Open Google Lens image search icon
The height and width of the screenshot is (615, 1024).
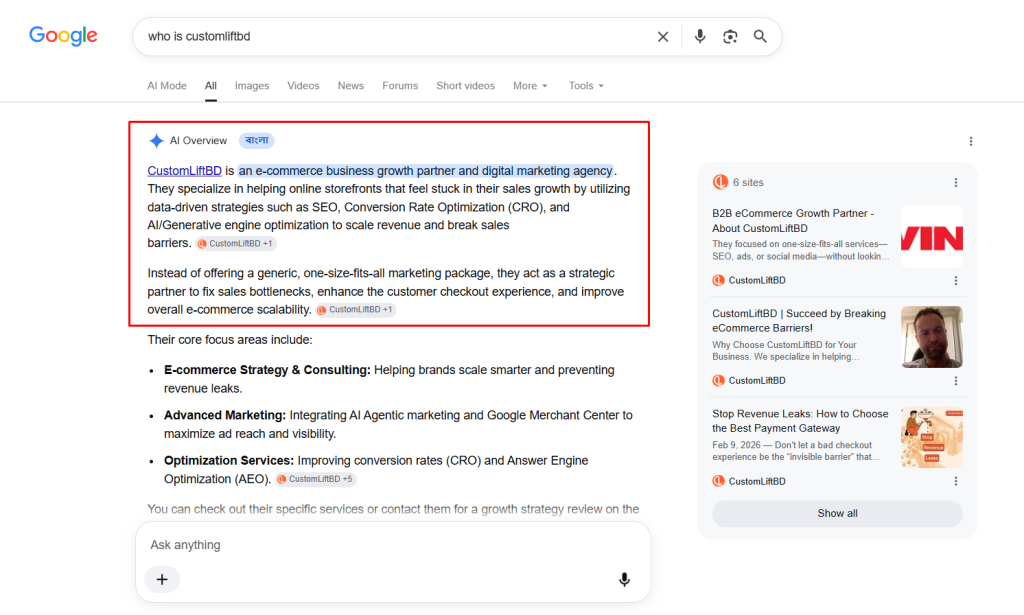coord(730,37)
